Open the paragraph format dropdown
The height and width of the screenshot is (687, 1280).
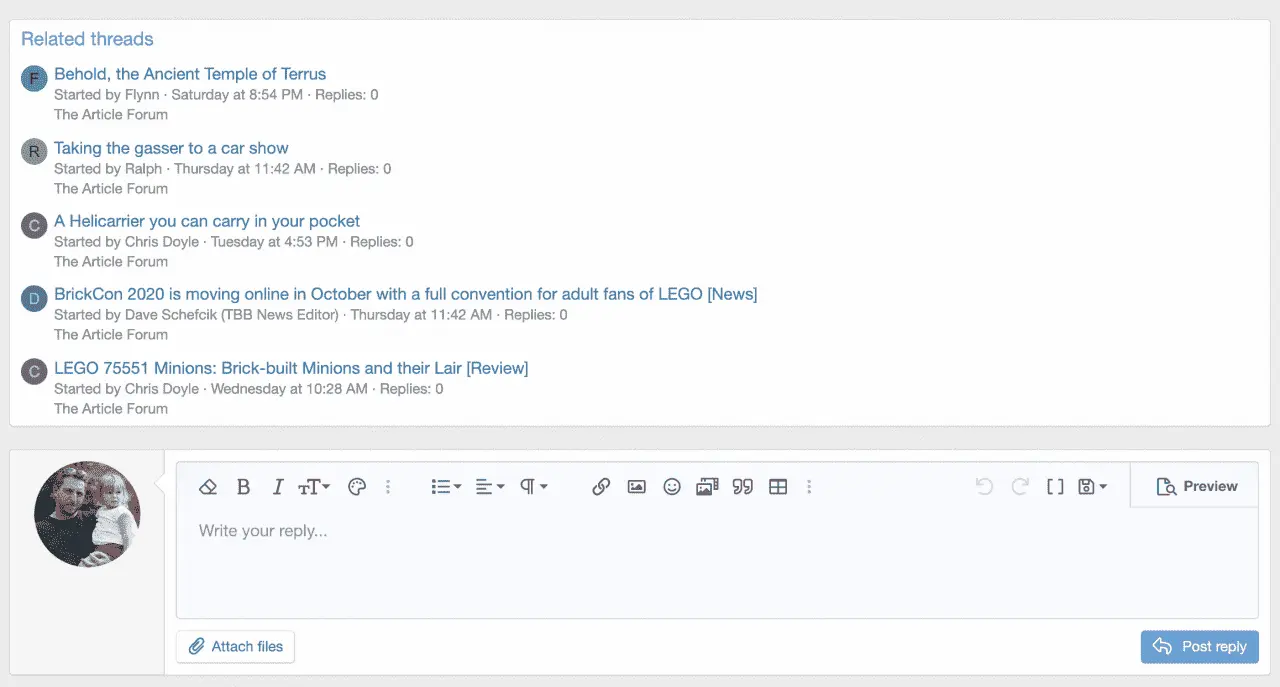tap(534, 487)
